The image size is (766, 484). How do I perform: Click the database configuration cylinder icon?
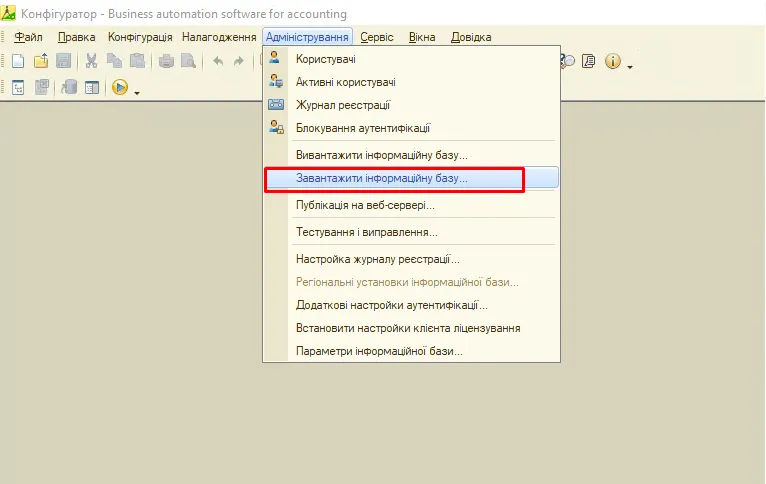coord(69,87)
